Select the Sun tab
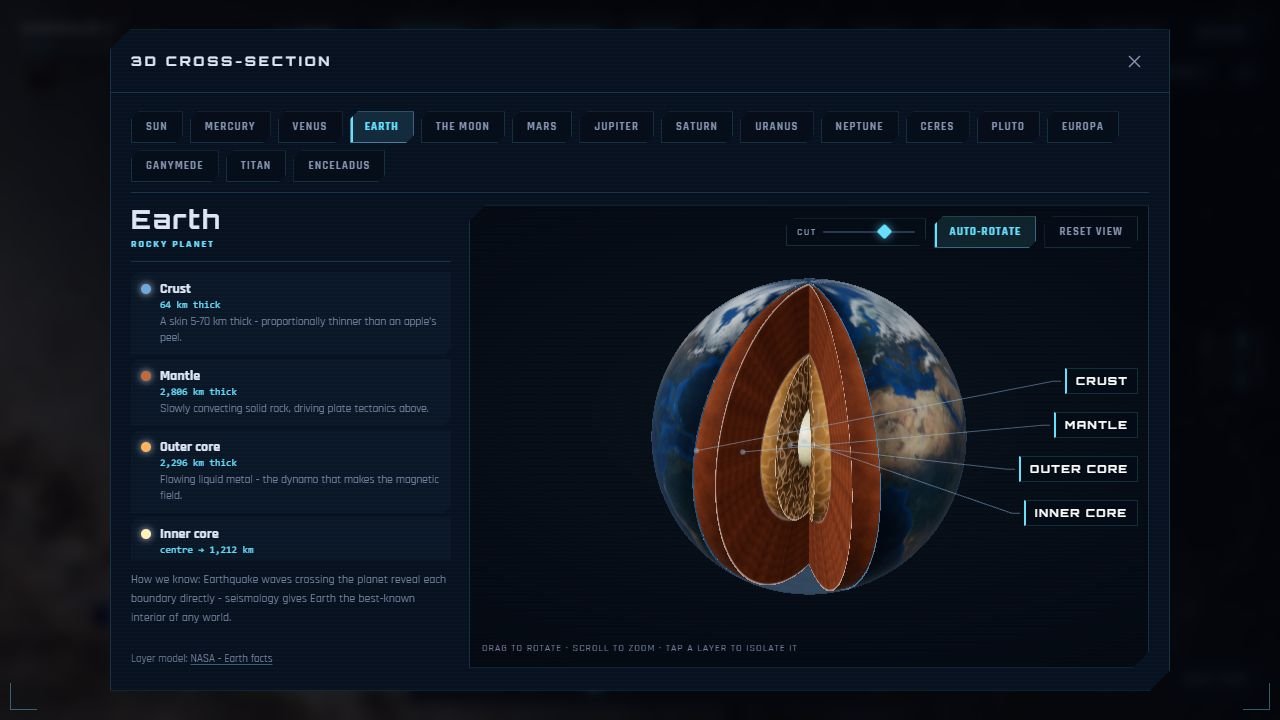The width and height of the screenshot is (1280, 720). coord(156,126)
